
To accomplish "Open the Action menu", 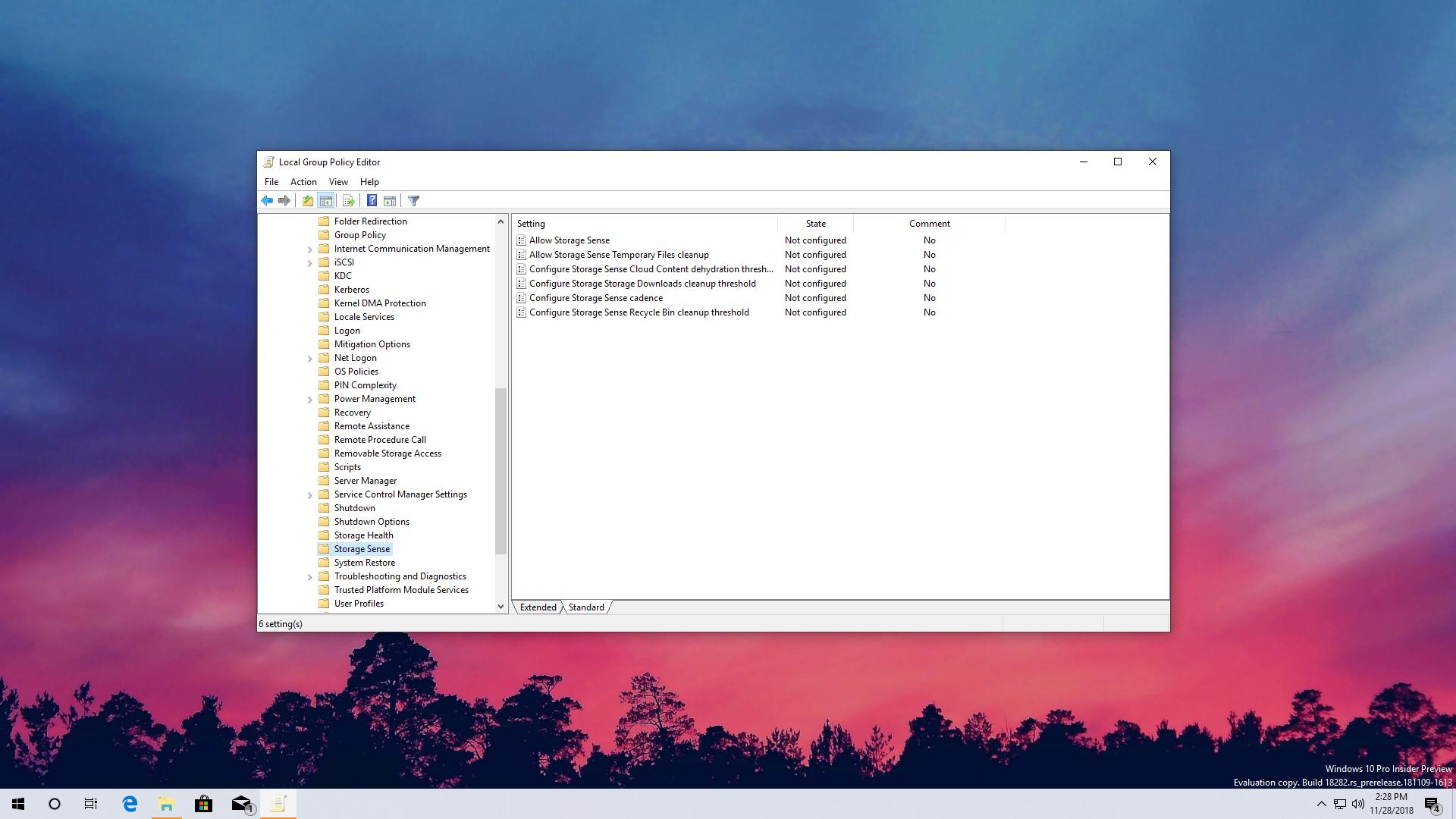I will 303,181.
